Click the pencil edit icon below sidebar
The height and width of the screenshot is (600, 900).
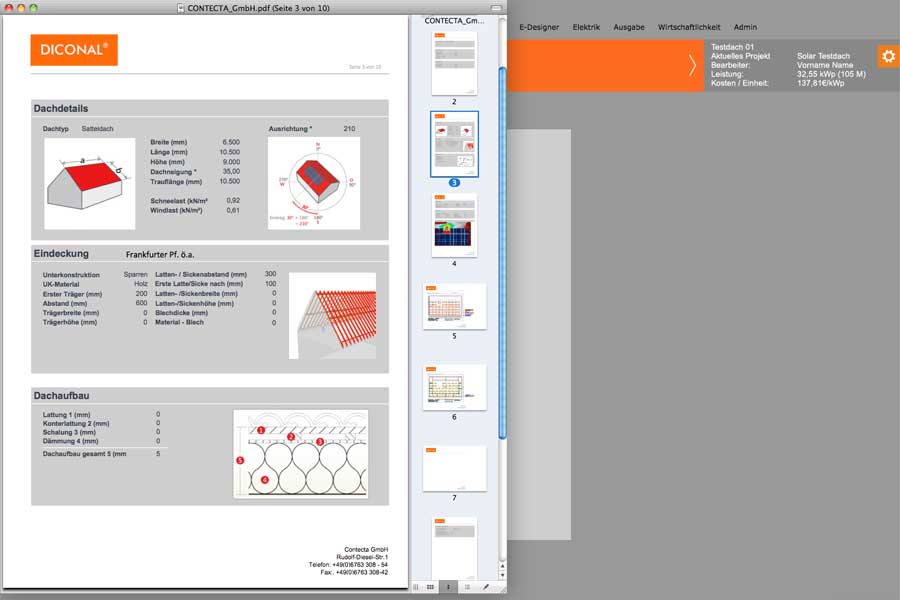click(486, 587)
